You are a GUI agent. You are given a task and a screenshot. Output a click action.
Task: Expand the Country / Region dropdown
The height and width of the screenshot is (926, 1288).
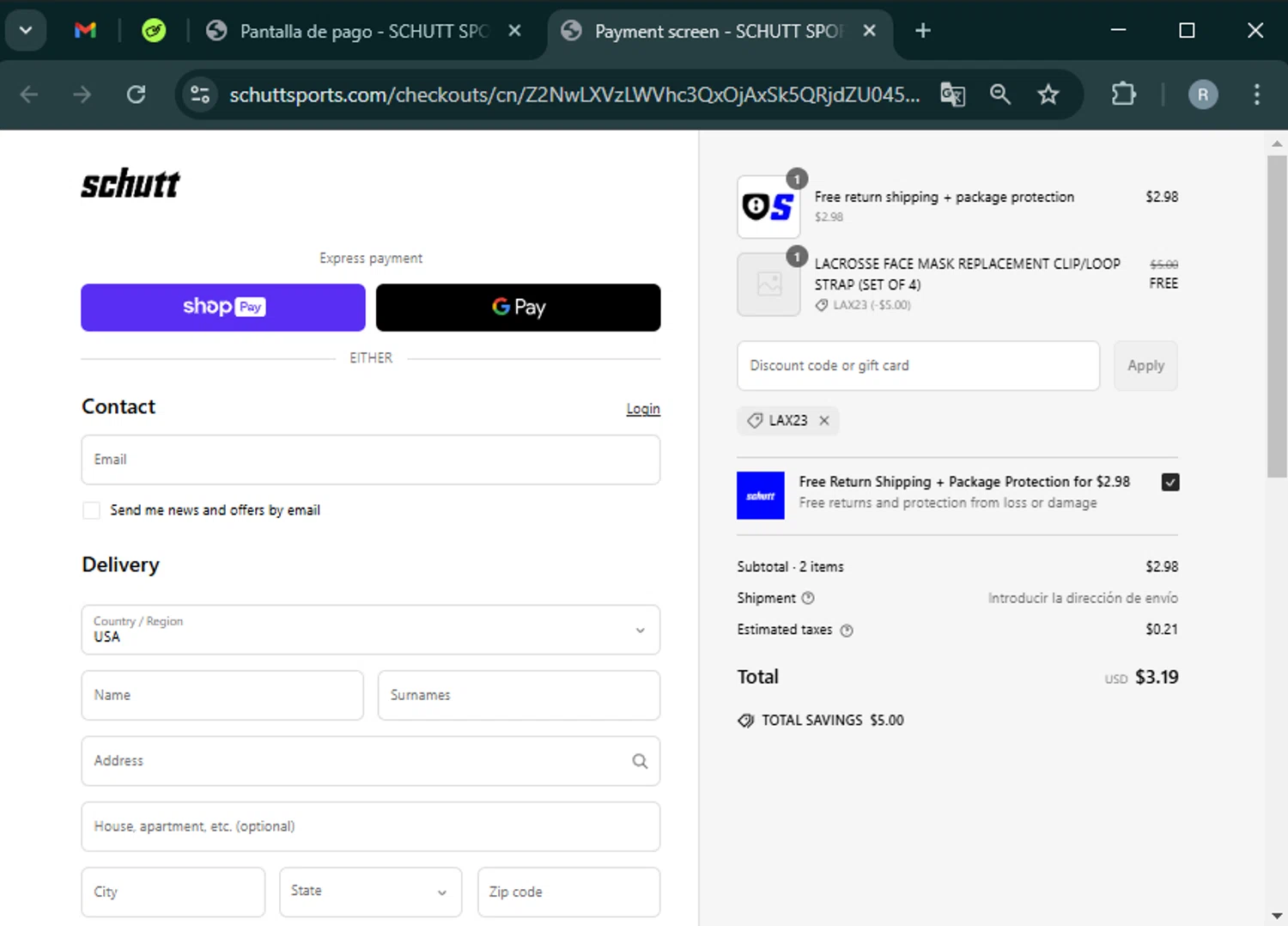pos(371,630)
